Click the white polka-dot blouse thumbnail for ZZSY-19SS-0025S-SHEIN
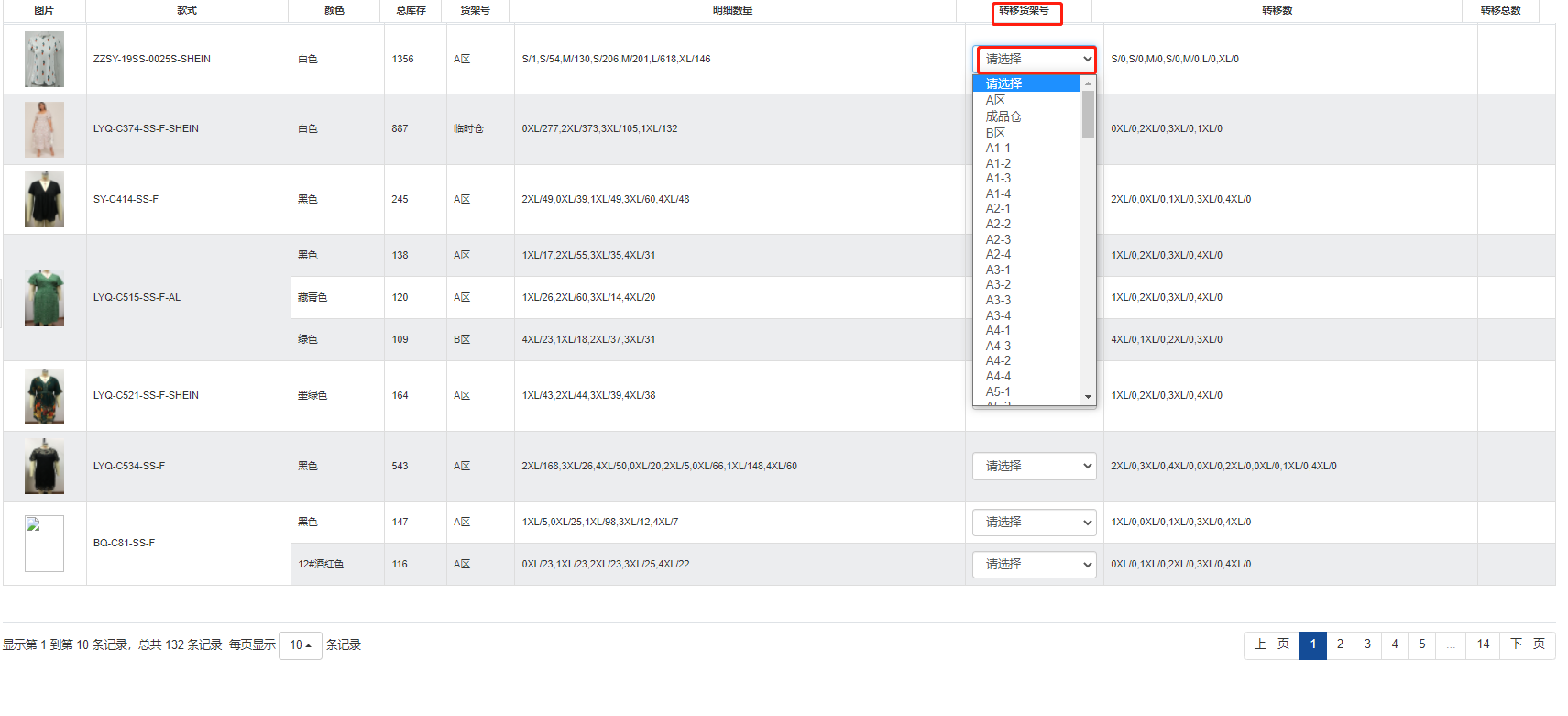The width and height of the screenshot is (1568, 716). click(44, 60)
